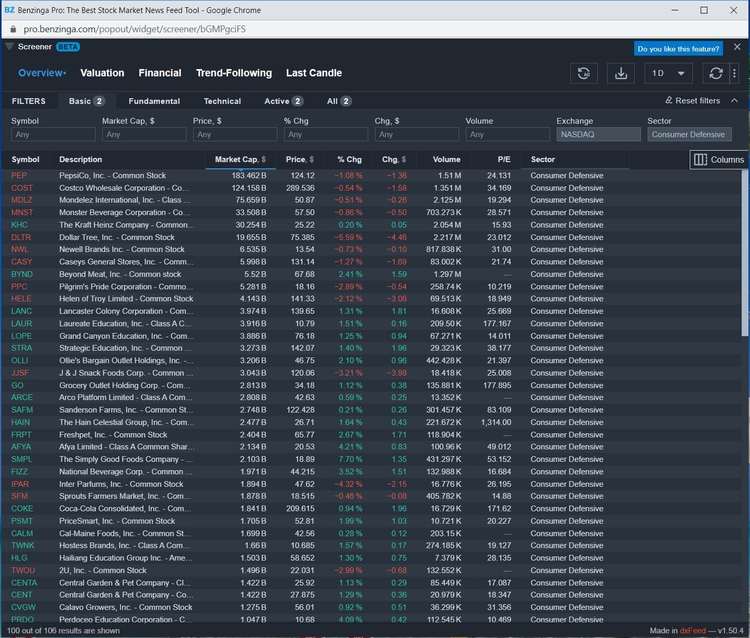Sort by Description column header

80,159
